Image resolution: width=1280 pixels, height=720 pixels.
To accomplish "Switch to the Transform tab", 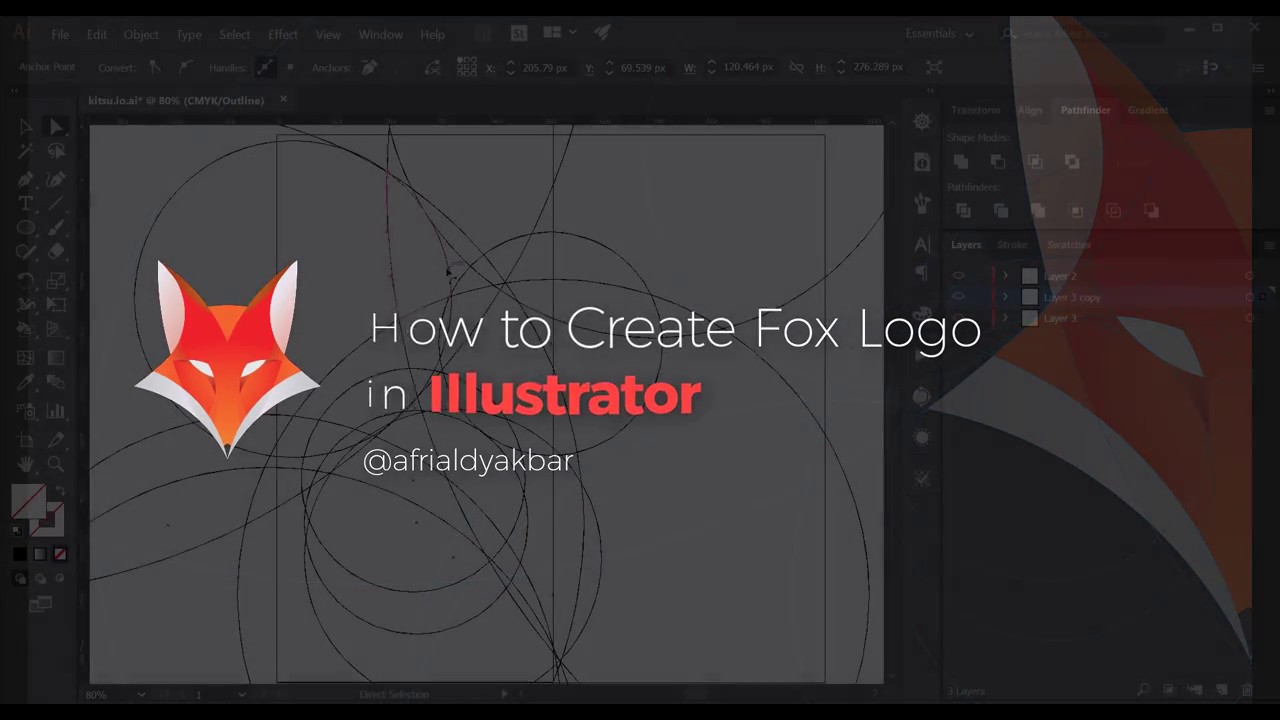I will (975, 110).
